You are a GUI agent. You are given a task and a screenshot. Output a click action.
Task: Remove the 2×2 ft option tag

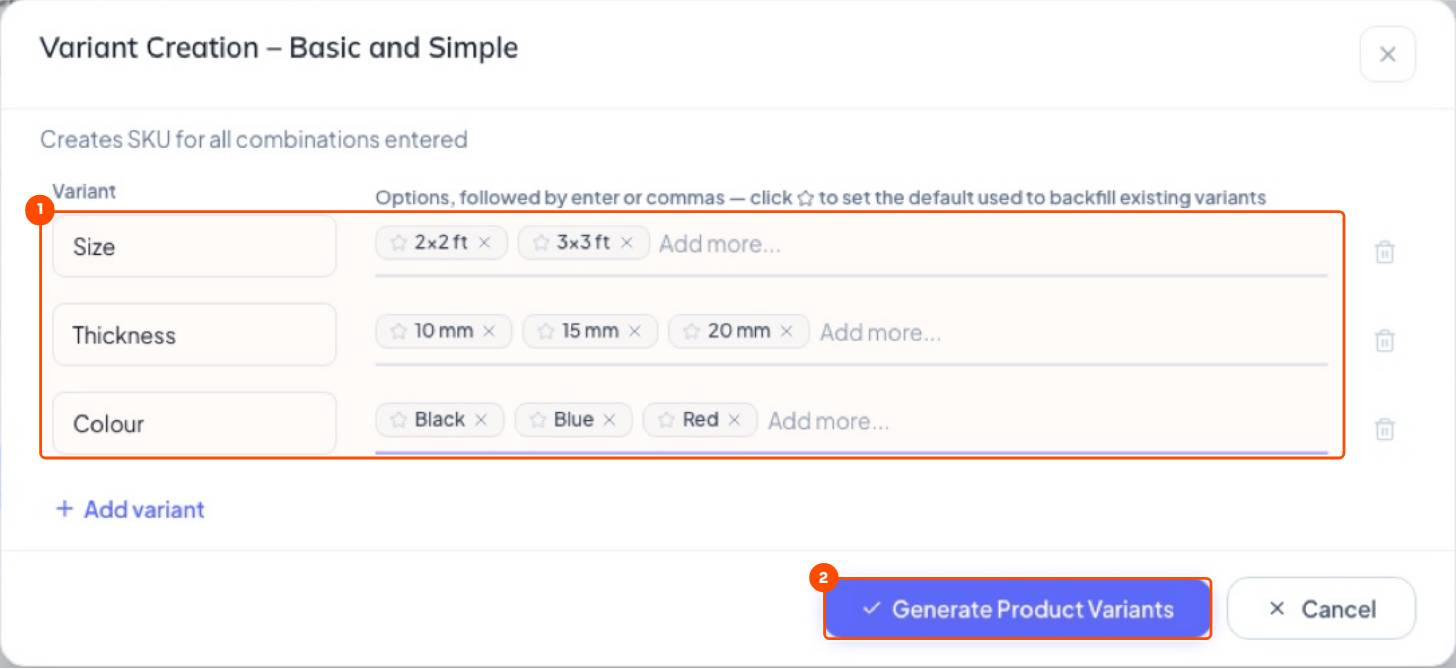coord(485,243)
